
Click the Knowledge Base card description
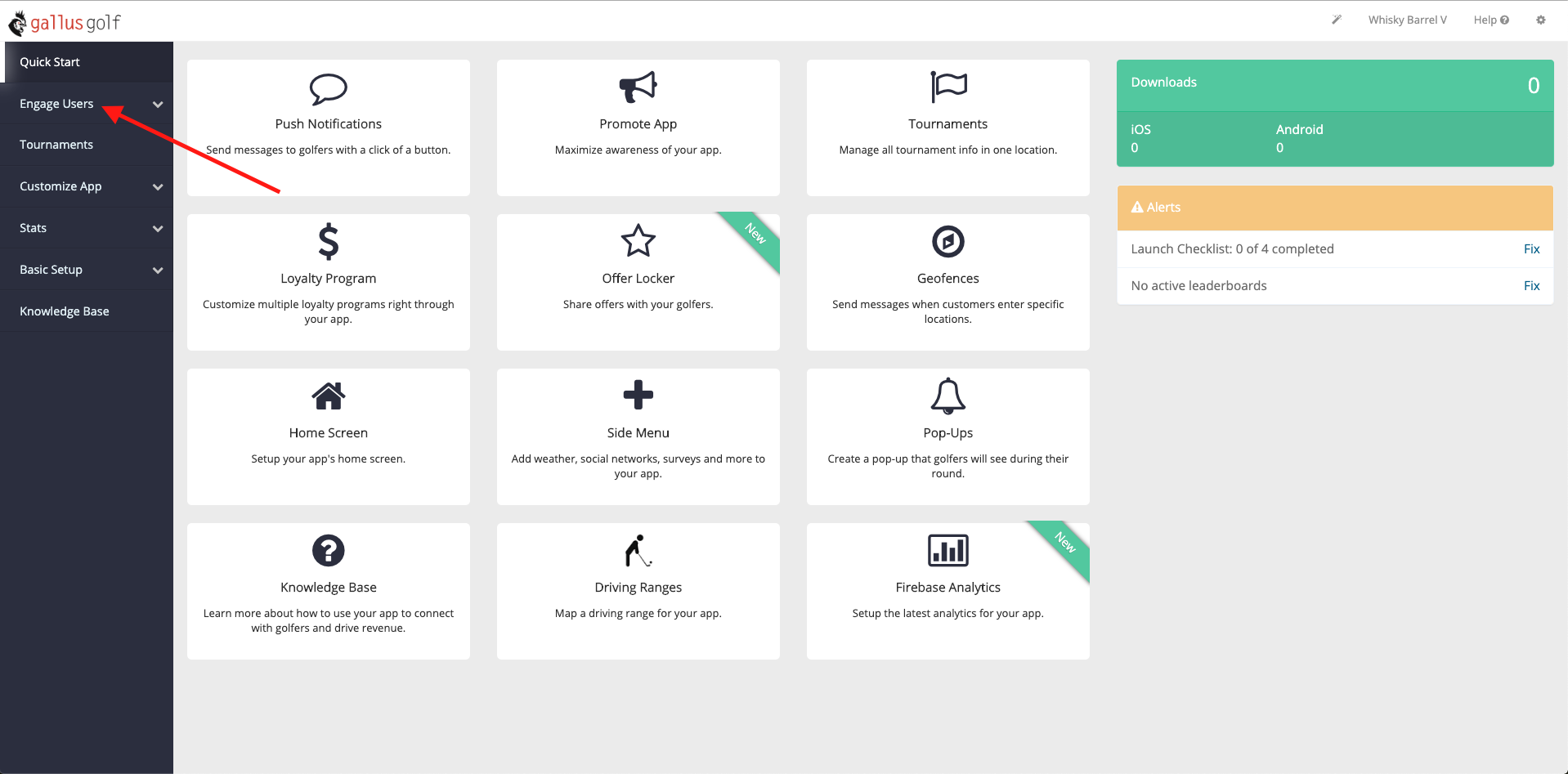click(x=329, y=621)
